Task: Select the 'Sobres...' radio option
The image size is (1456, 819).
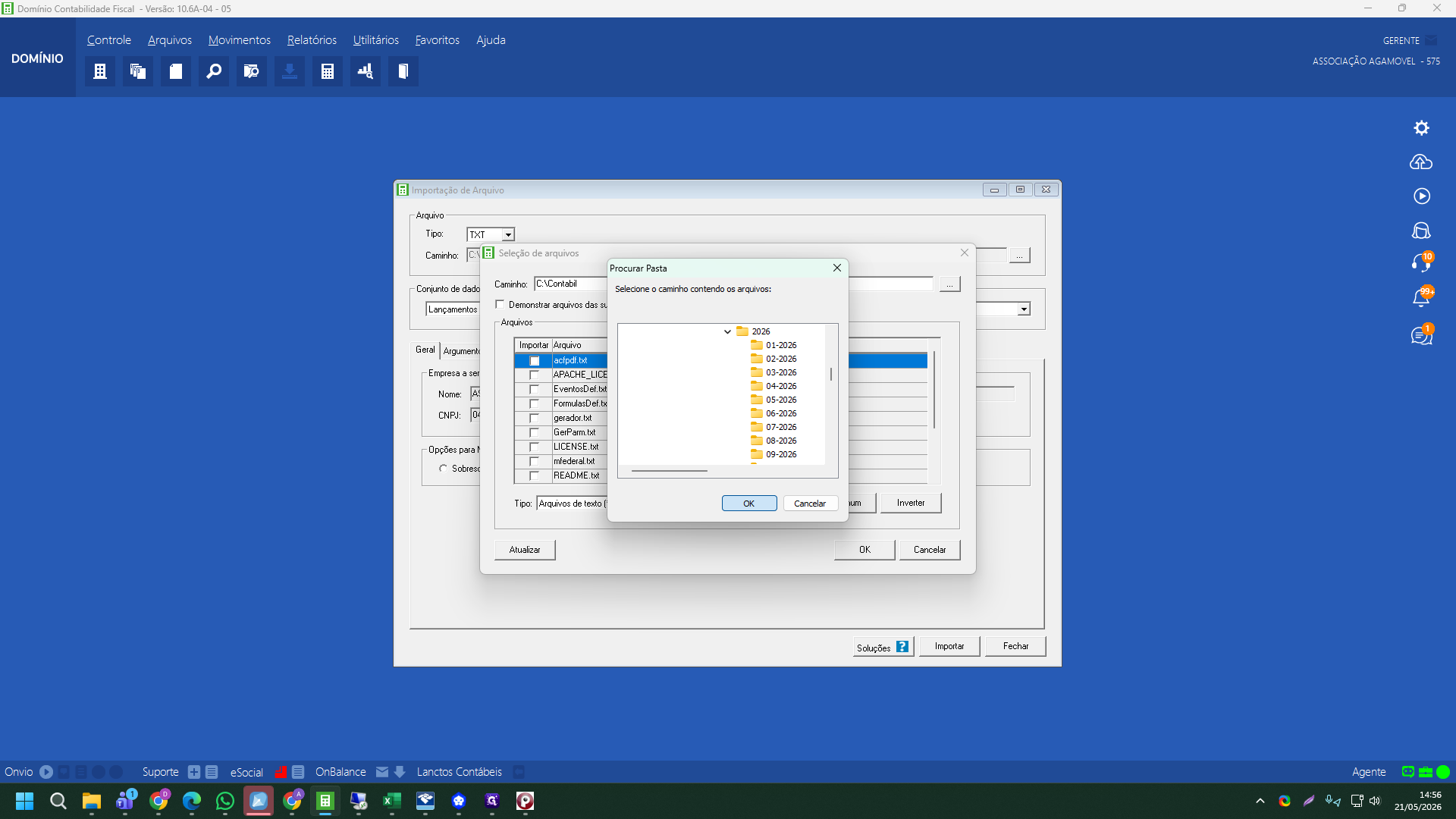Action: coord(443,469)
